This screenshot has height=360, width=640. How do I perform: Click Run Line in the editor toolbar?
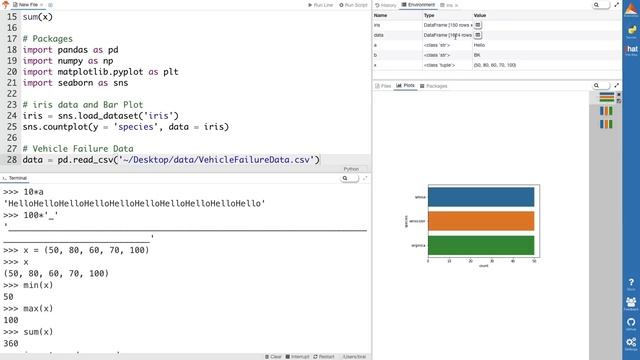click(x=320, y=5)
